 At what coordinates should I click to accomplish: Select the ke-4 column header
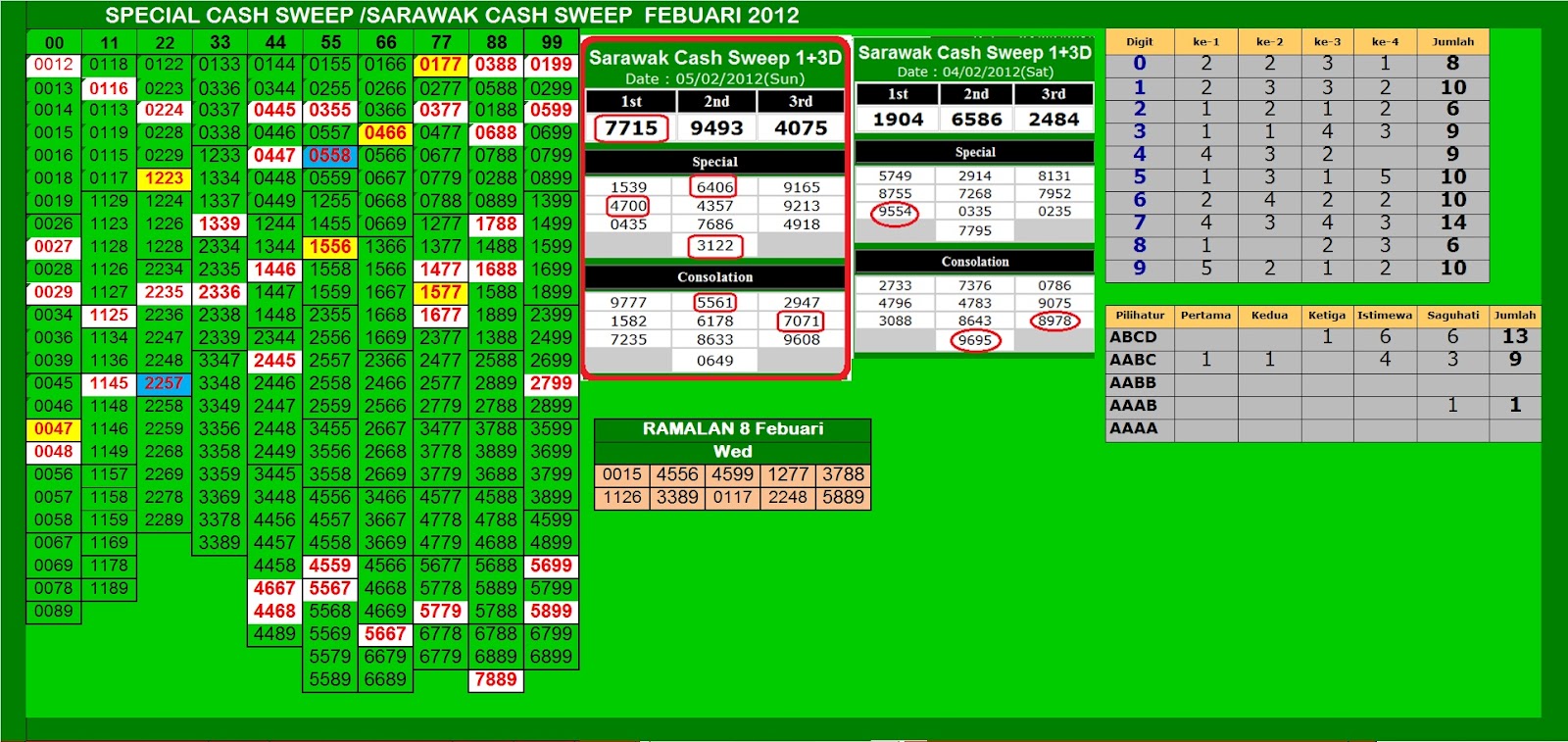coord(1385,42)
